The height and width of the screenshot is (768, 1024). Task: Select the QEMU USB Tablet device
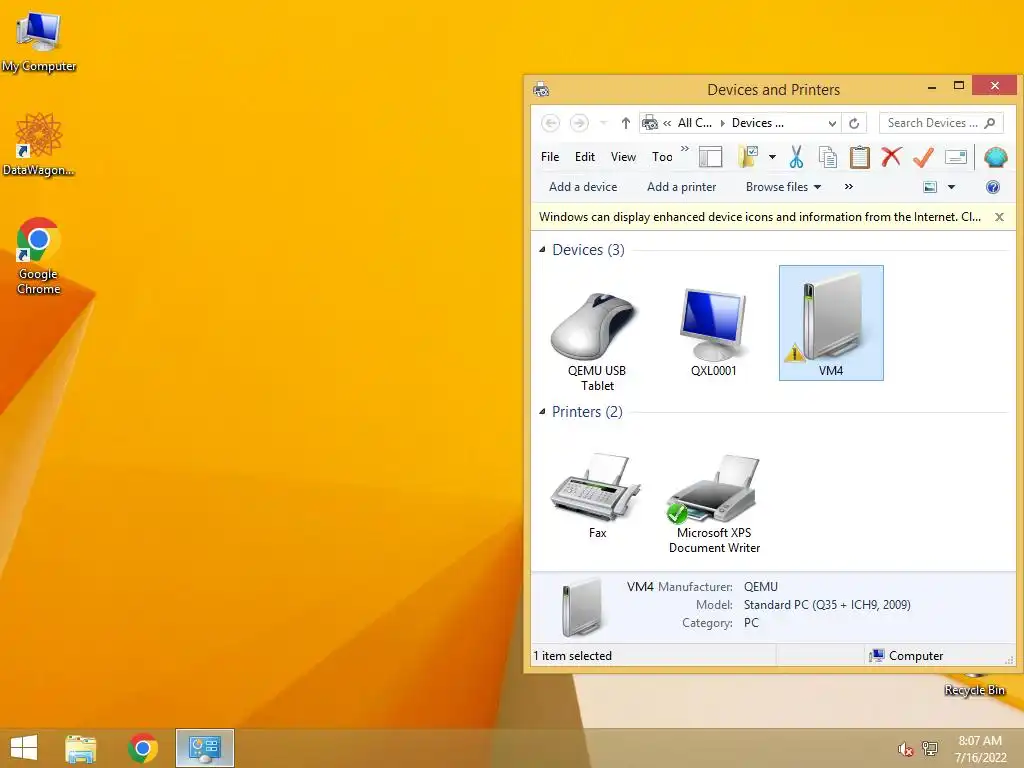pyautogui.click(x=596, y=341)
